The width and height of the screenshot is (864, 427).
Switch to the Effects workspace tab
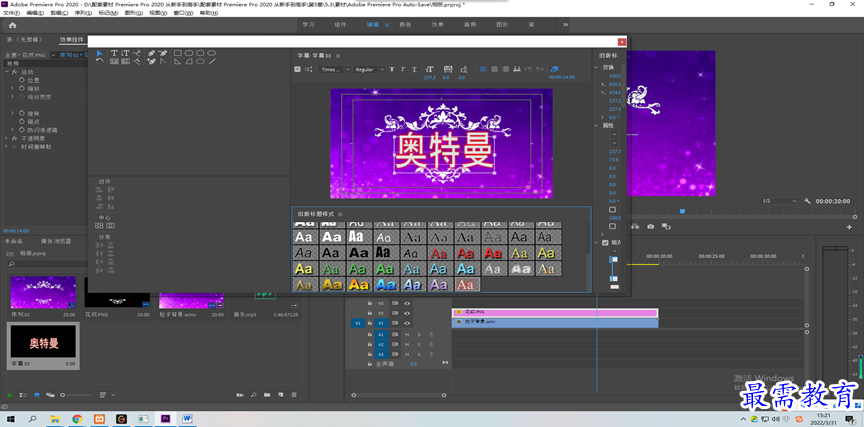438,25
